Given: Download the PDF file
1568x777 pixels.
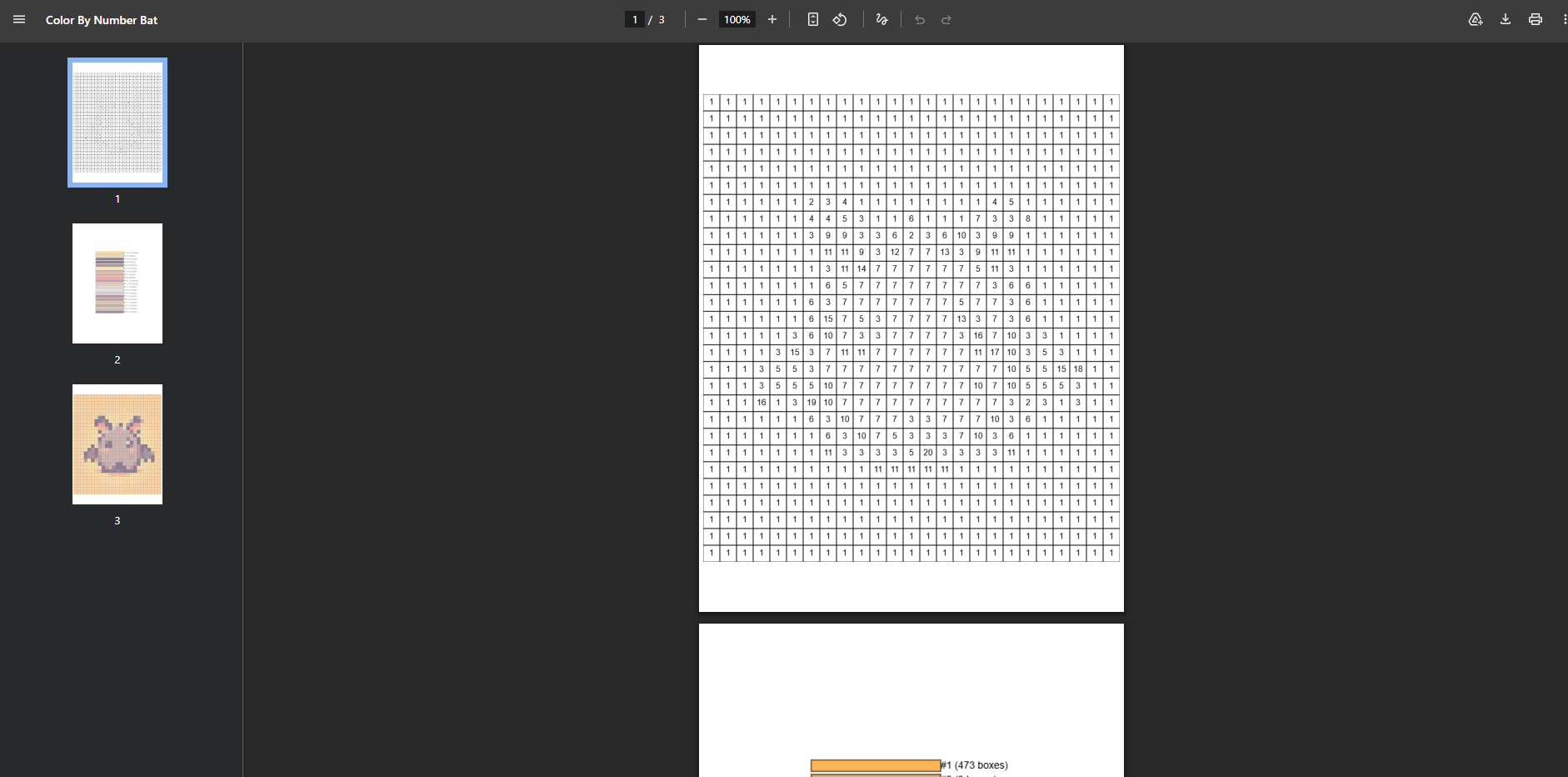Looking at the screenshot, I should 1506,20.
